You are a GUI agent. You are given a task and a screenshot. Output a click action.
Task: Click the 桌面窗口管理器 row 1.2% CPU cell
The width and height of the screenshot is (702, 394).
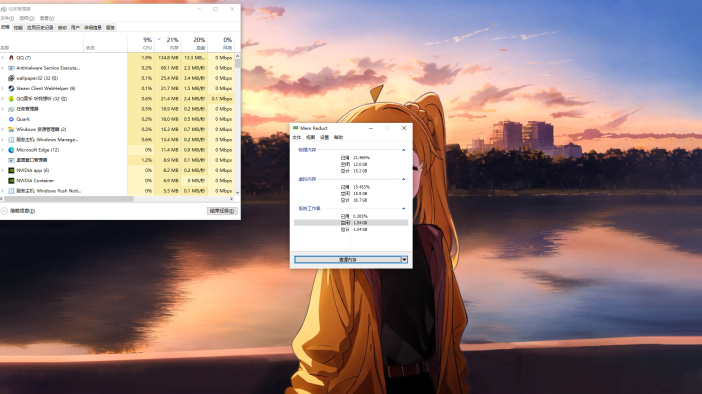(141, 160)
